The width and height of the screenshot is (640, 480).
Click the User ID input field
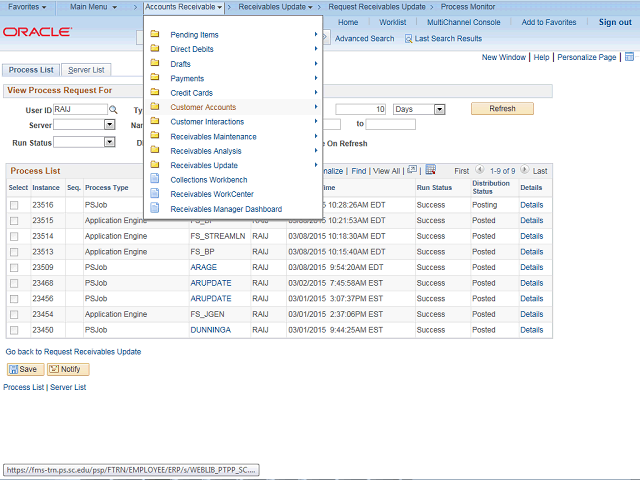point(80,109)
